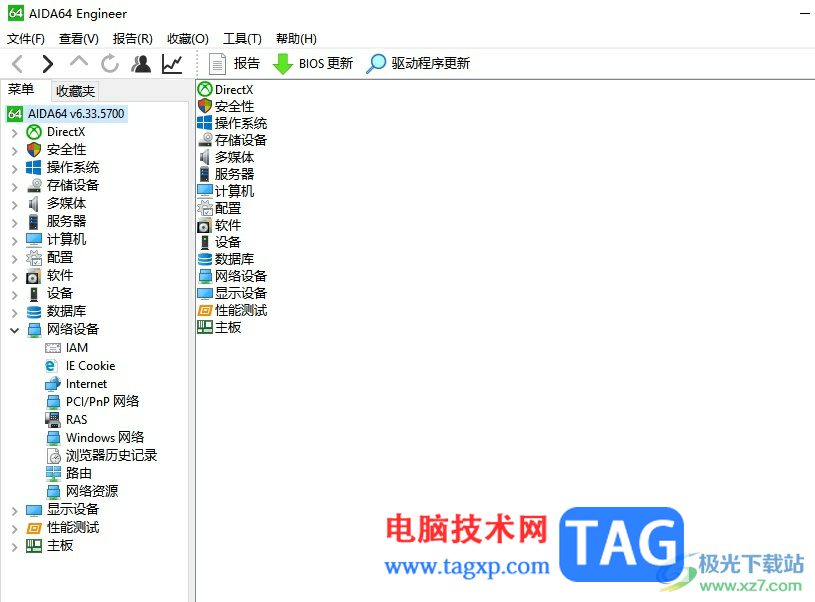Click the refresh icon in navigation bar
The image size is (815, 602).
click(x=109, y=63)
